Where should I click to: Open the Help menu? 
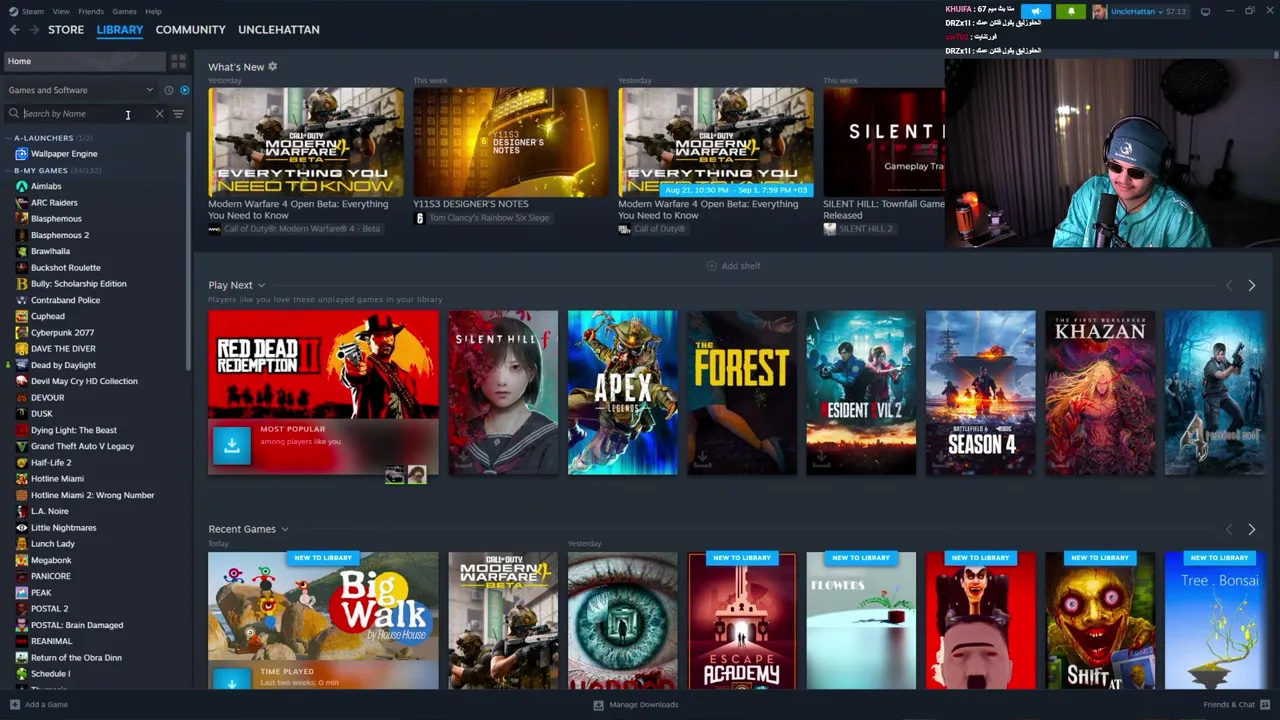point(153,12)
